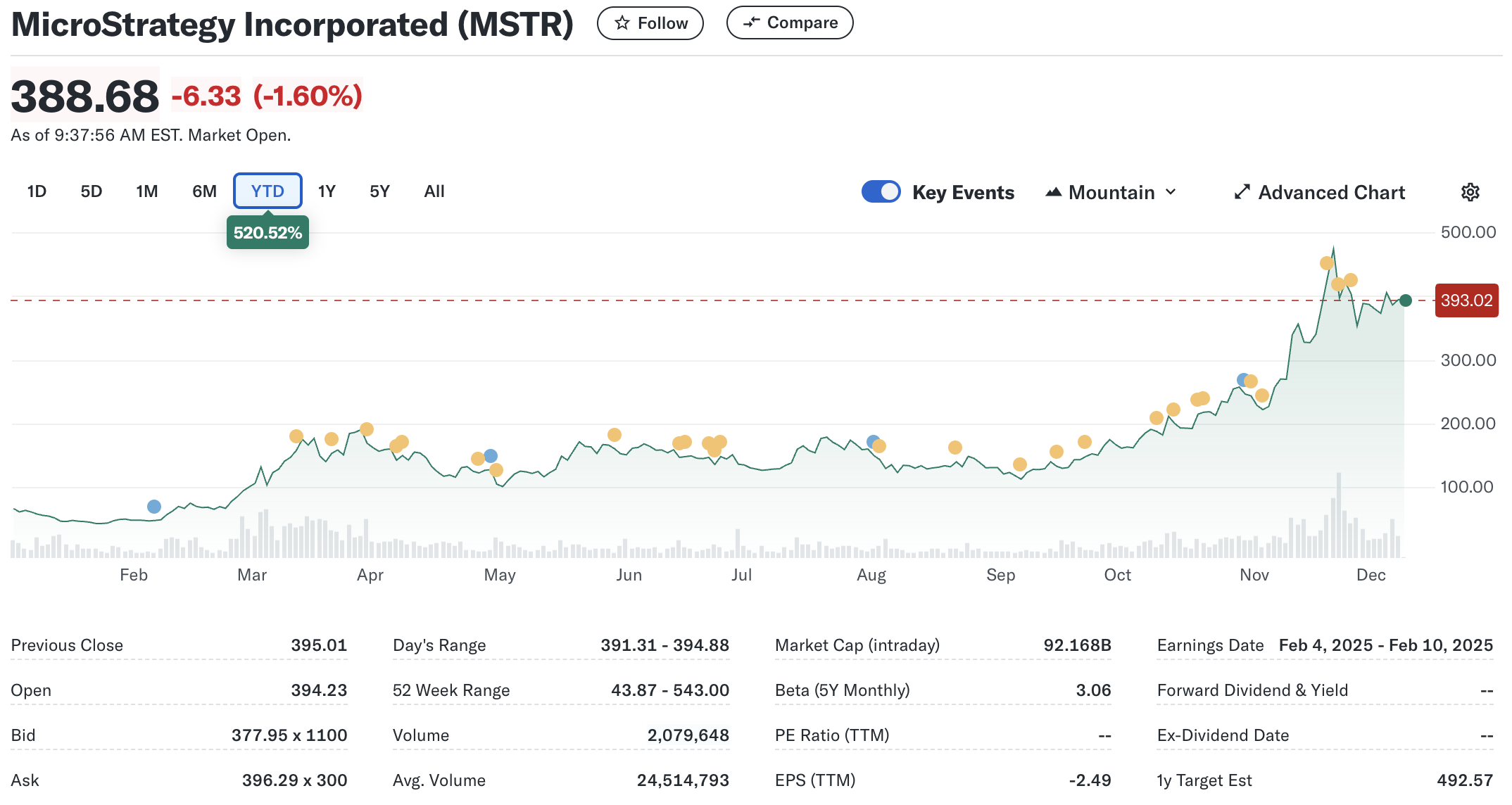Switch to the 1Y chart range tab
Screen dimensions: 1512x805
[x=326, y=191]
